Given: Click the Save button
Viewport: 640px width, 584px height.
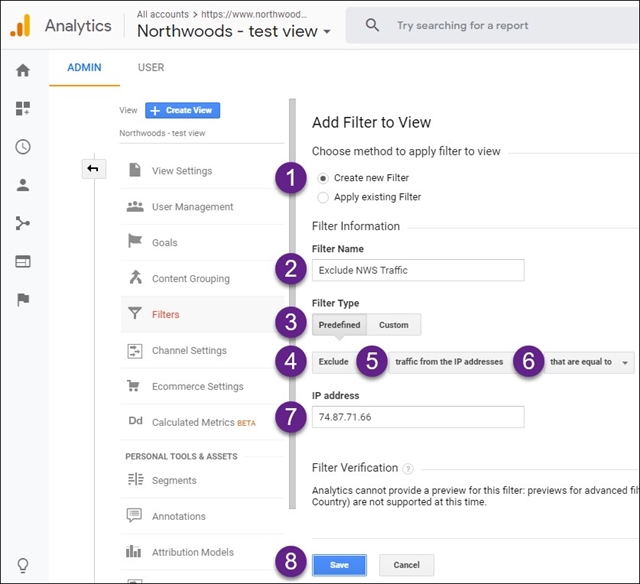Looking at the screenshot, I should click(x=339, y=565).
